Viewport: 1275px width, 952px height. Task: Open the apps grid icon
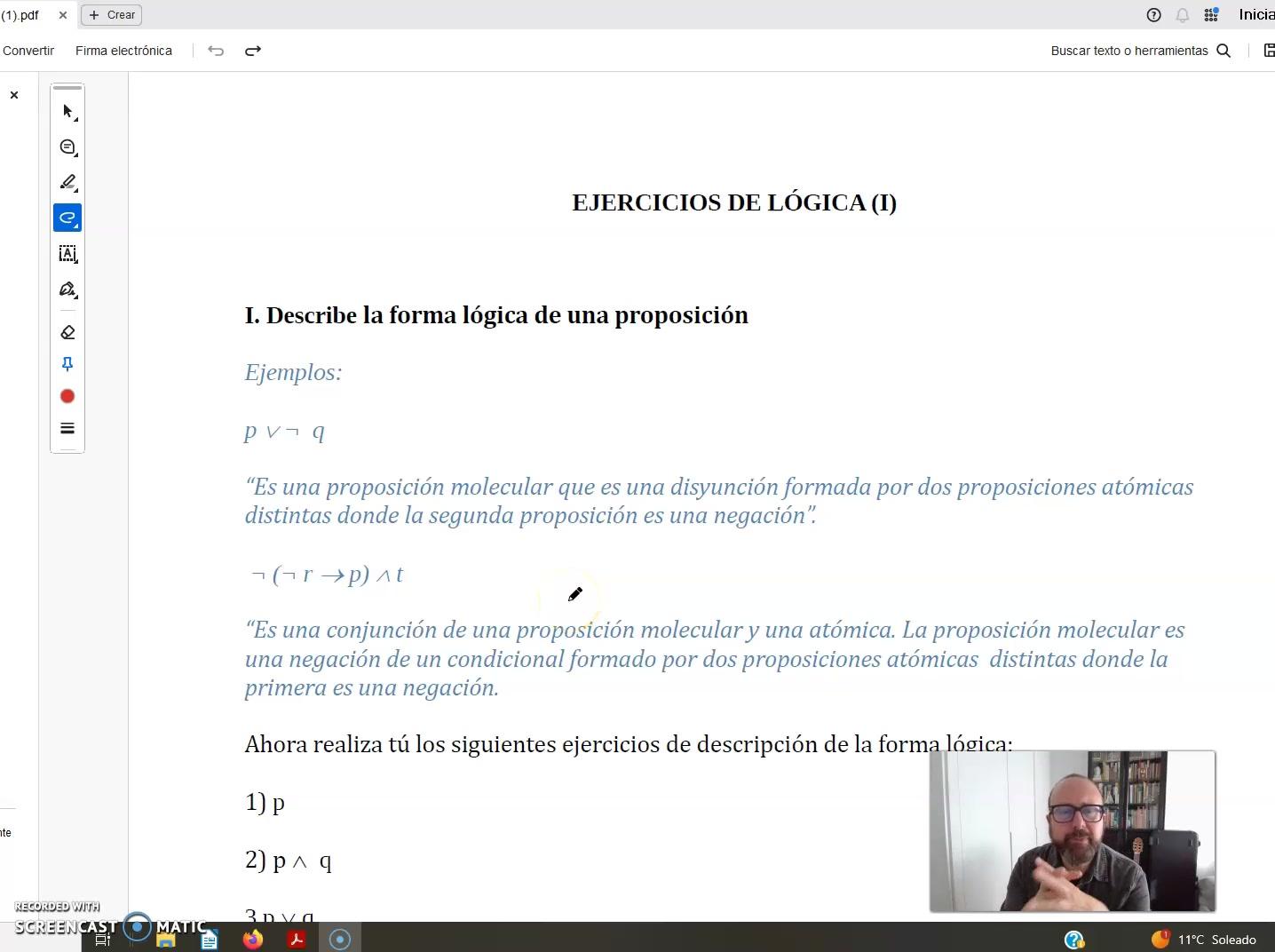coord(1211,15)
